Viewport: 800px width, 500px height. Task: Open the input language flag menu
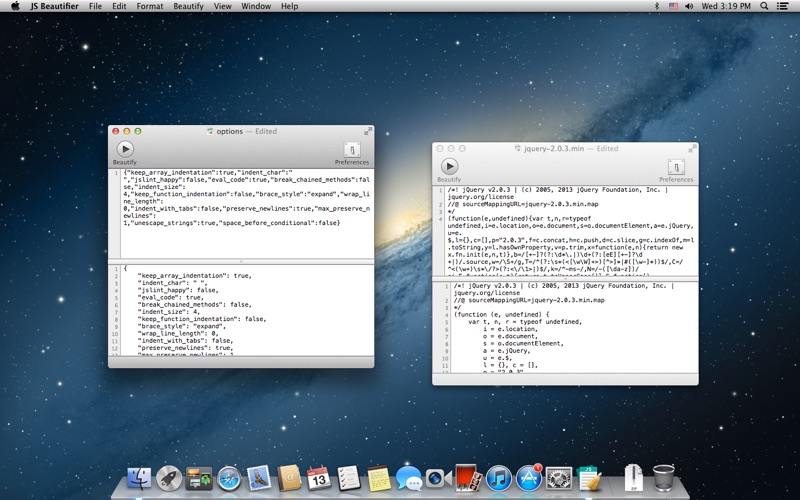tap(673, 6)
